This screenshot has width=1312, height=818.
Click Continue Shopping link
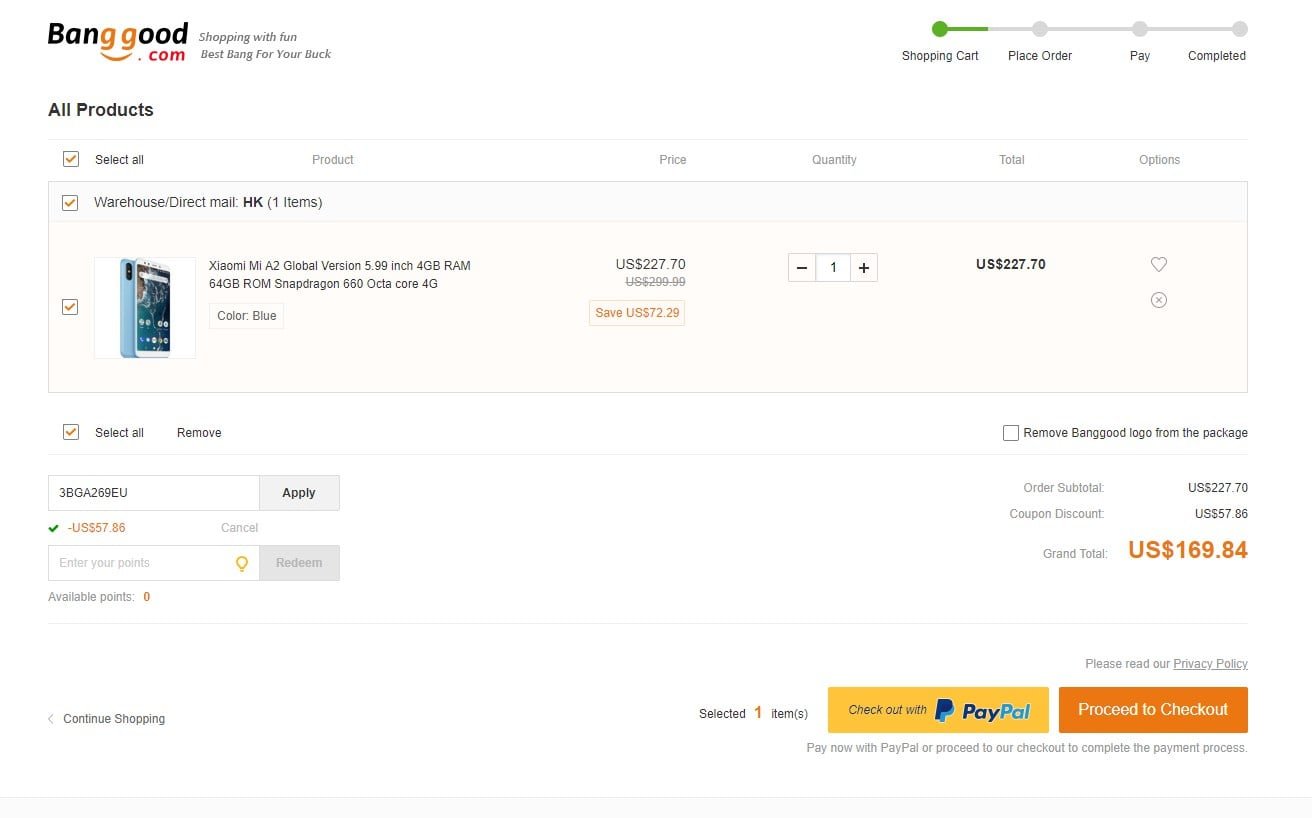(x=114, y=719)
